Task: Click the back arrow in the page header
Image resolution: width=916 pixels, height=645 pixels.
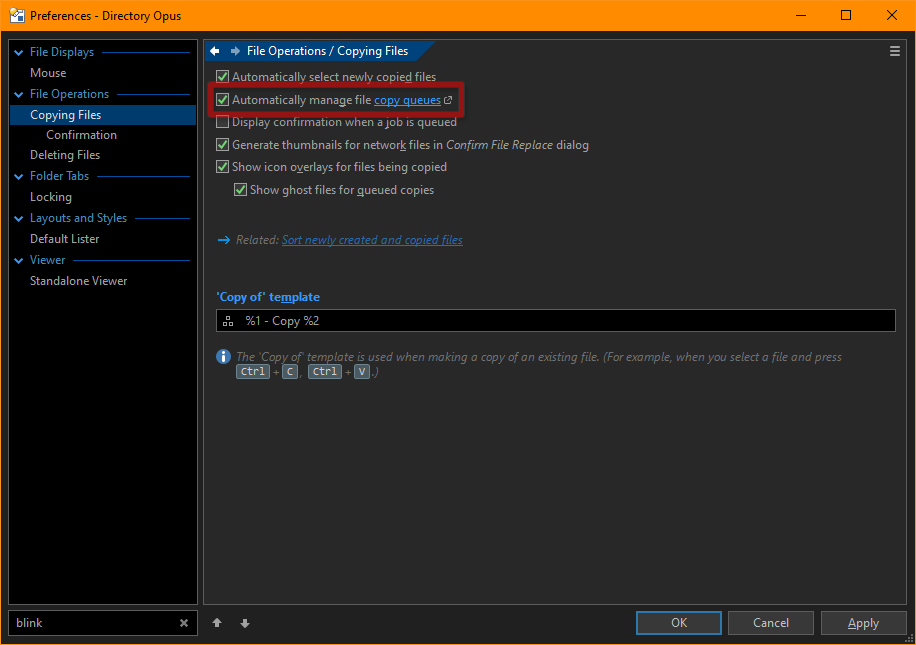Action: click(215, 51)
